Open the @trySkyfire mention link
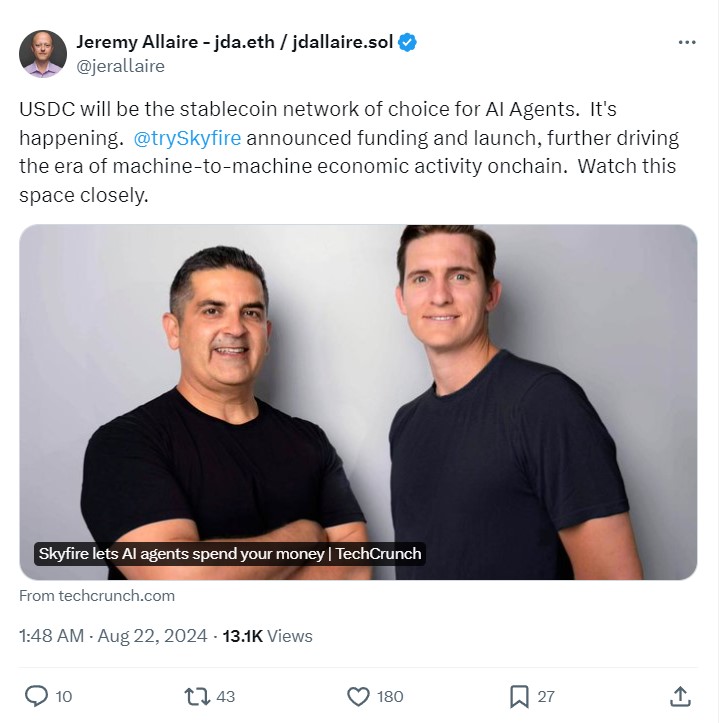 187,138
